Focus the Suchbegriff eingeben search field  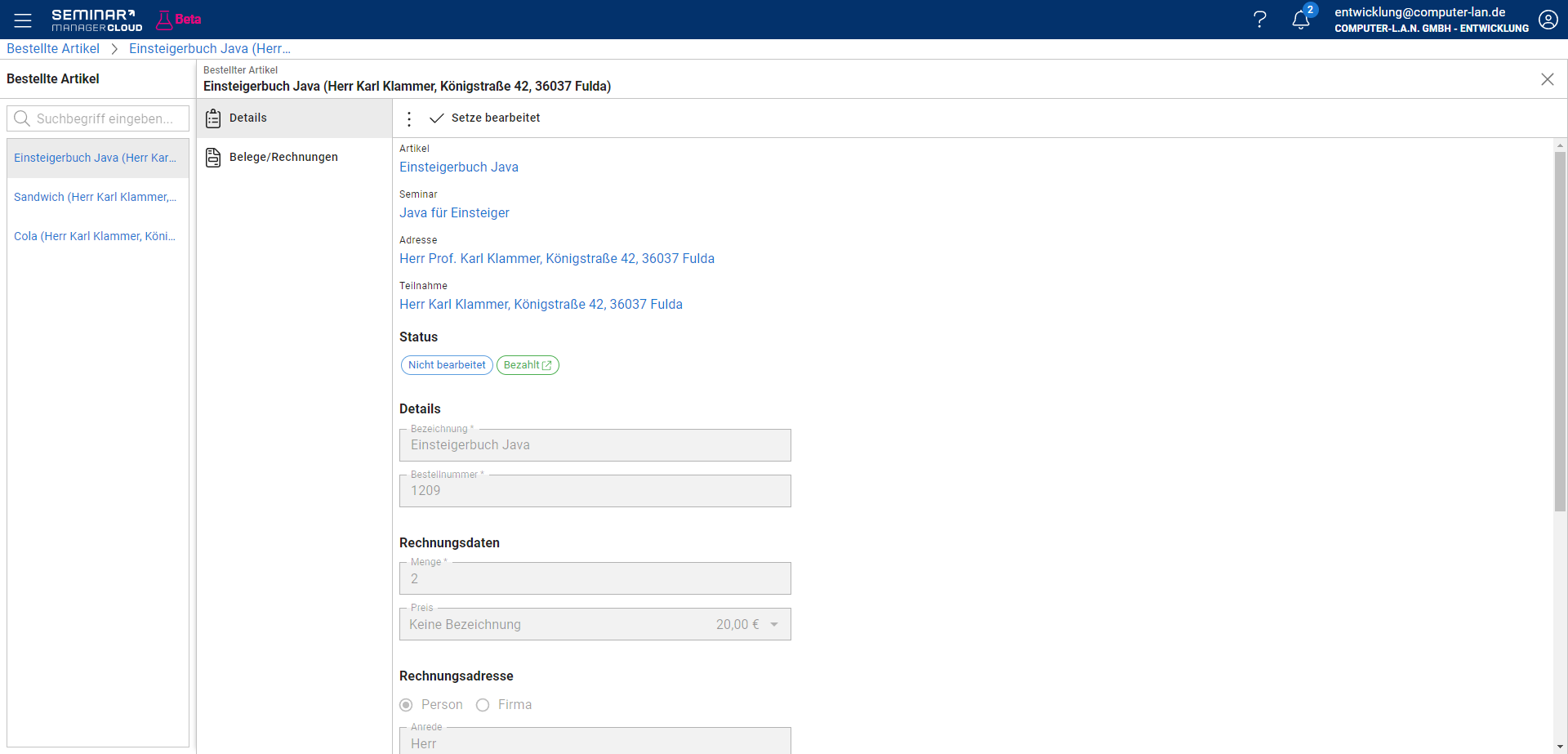coord(98,118)
